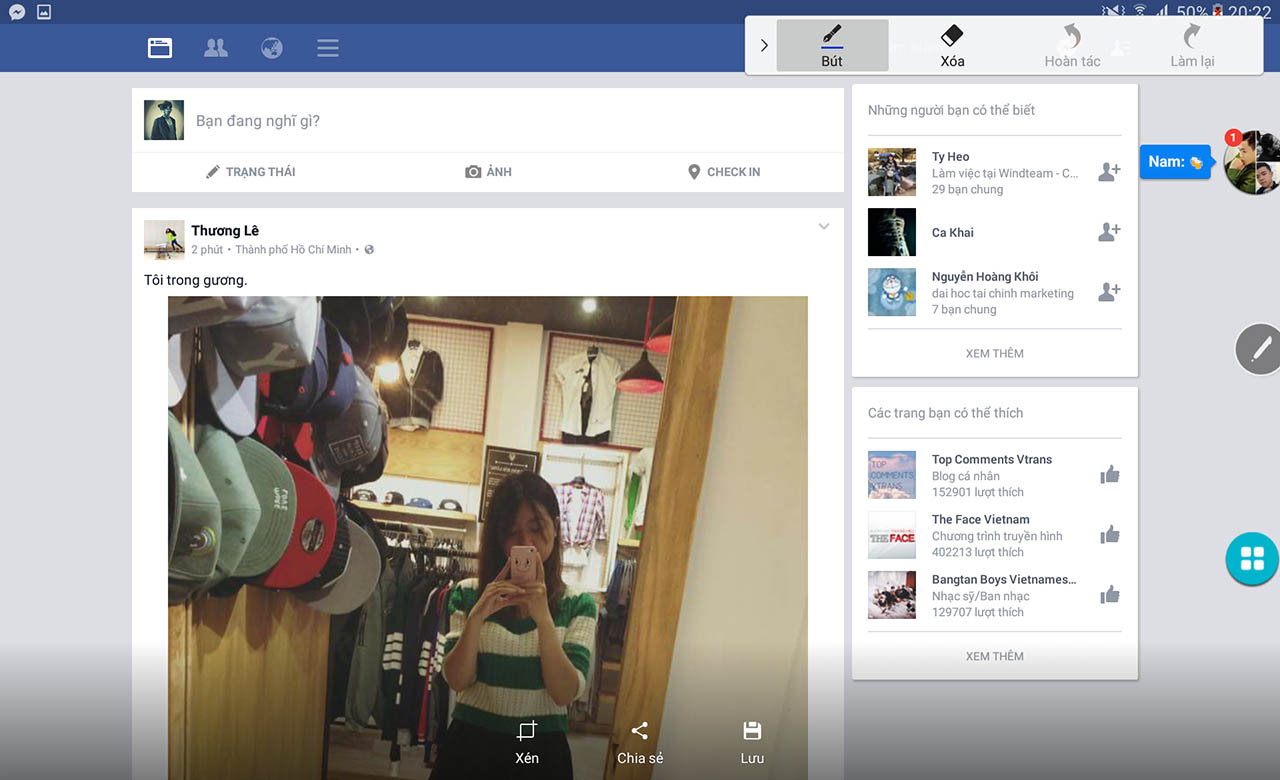Open the News Feed tab icon
The height and width of the screenshot is (780, 1280).
click(x=160, y=48)
